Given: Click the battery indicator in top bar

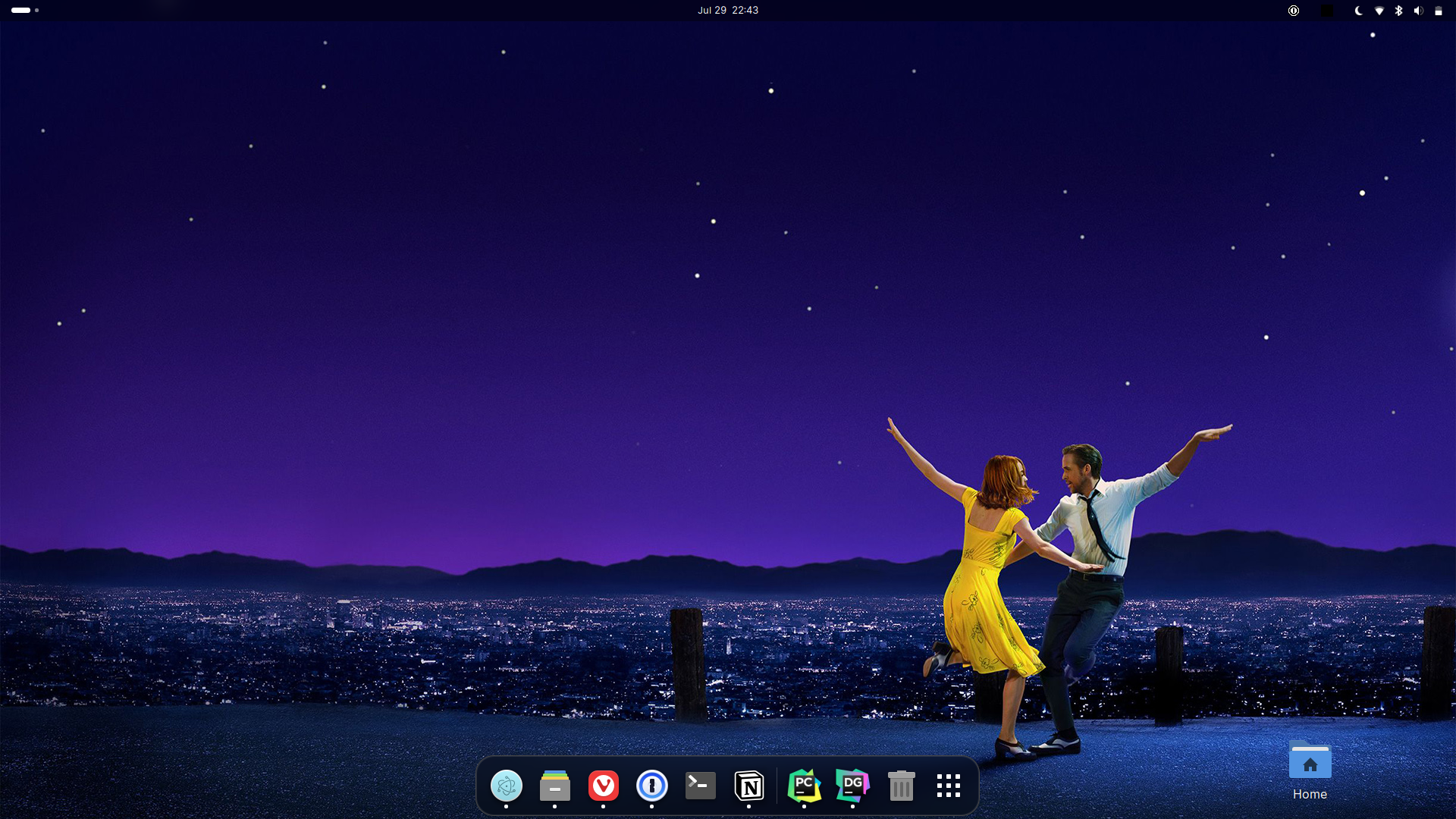Looking at the screenshot, I should (1438, 11).
